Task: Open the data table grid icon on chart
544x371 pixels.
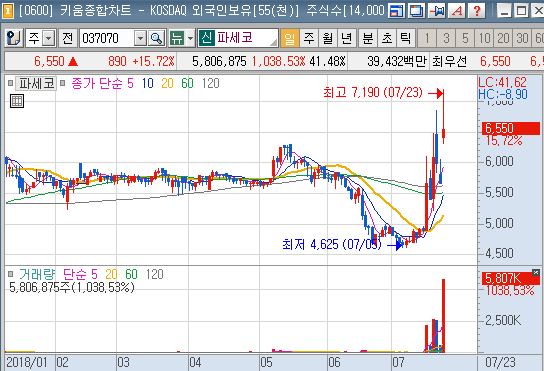Action: (17, 101)
